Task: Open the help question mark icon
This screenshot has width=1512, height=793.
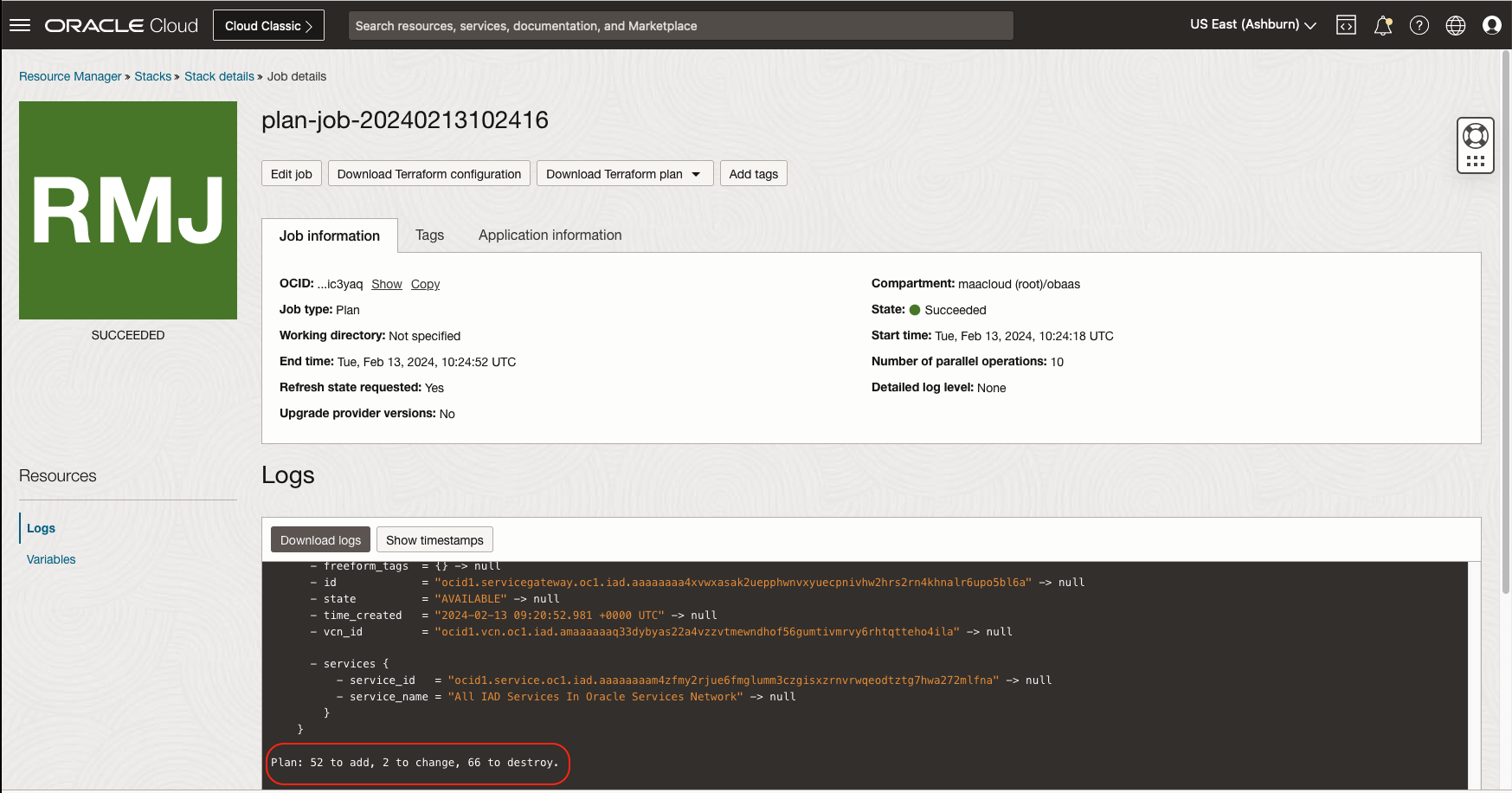Action: click(x=1419, y=25)
